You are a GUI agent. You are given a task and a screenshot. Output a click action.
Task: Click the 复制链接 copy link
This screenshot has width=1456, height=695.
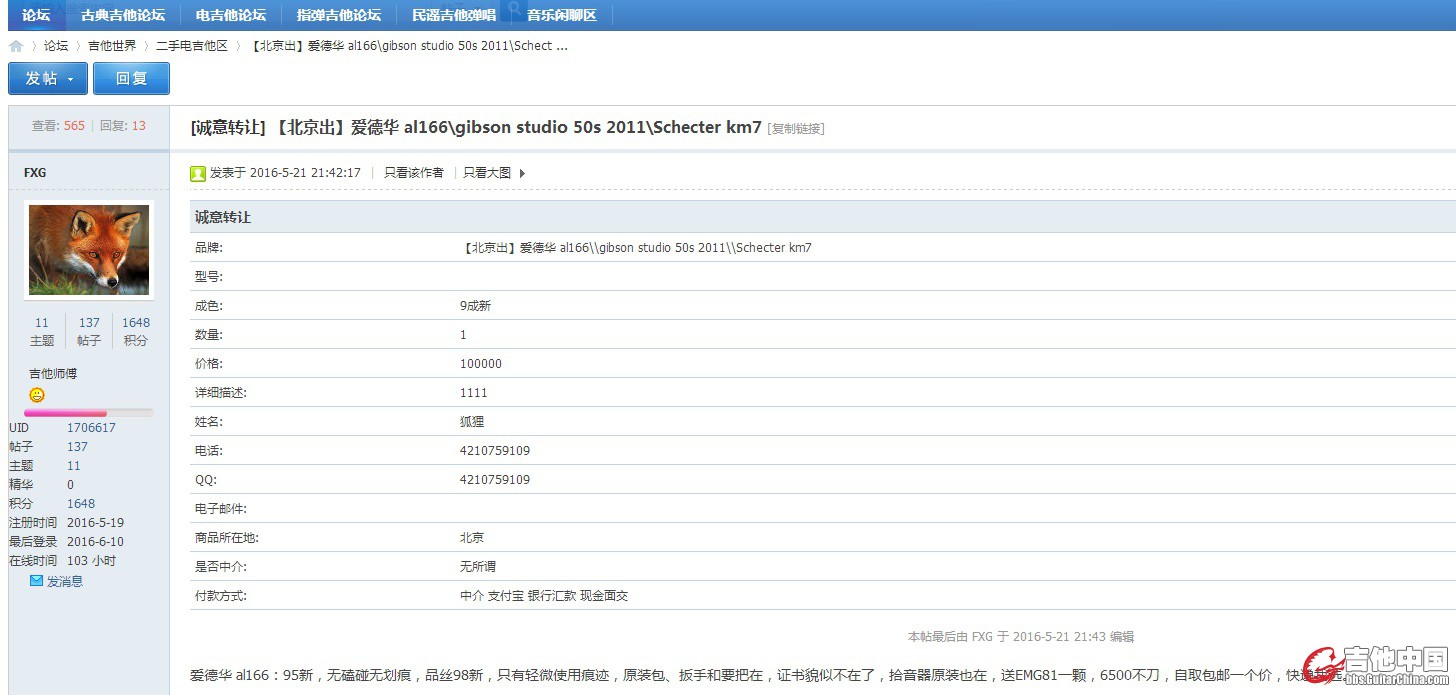(x=796, y=129)
